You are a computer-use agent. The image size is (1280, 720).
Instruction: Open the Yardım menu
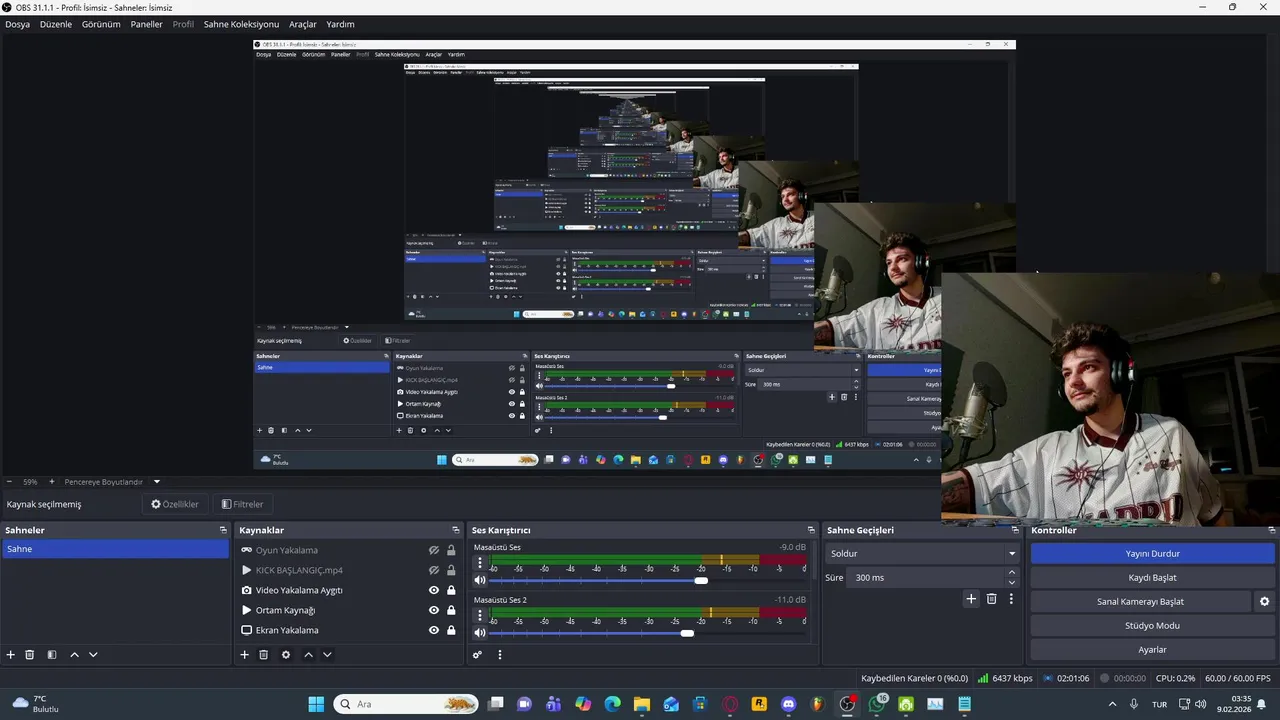click(x=340, y=24)
